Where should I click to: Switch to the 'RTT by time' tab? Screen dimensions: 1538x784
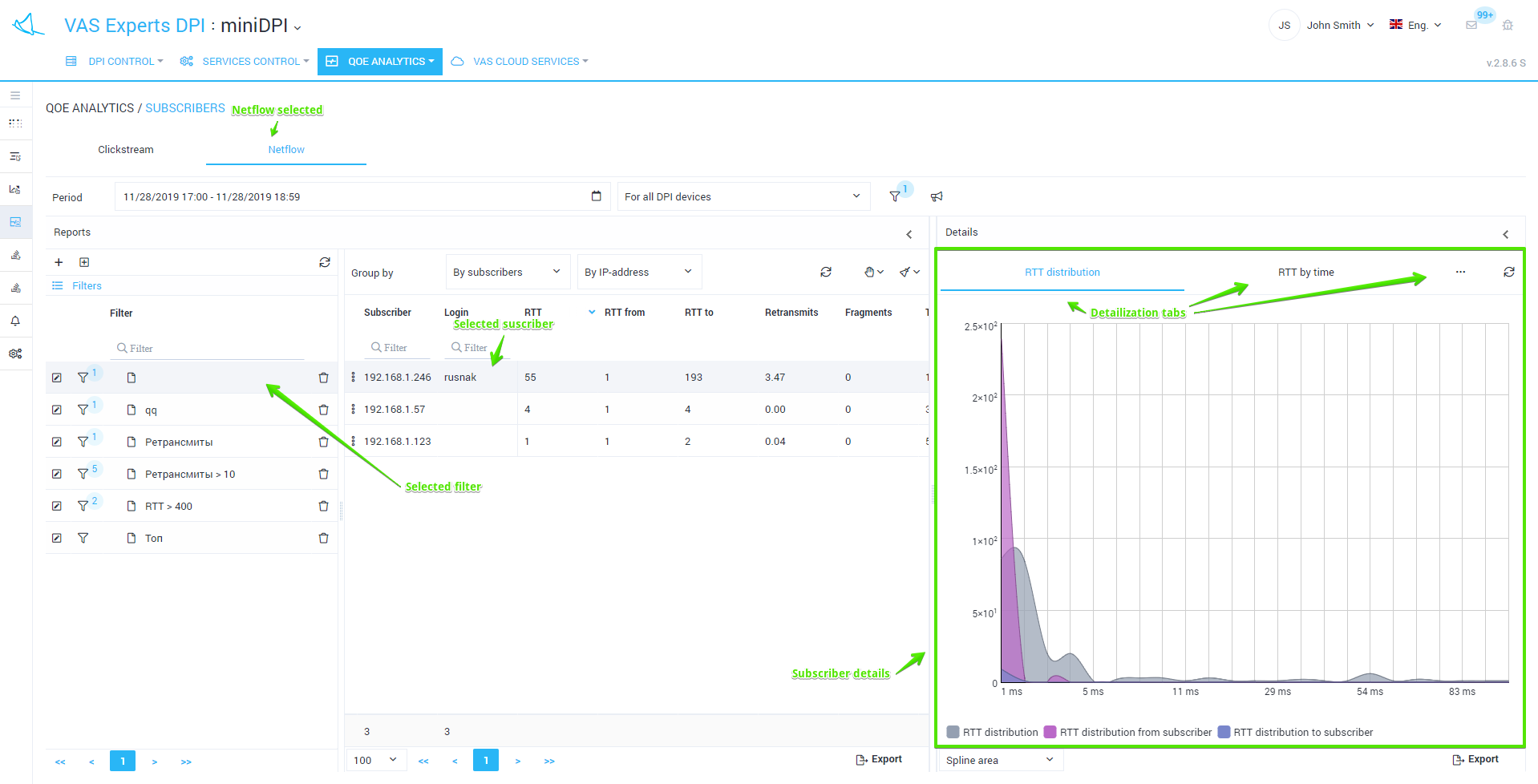point(1305,273)
